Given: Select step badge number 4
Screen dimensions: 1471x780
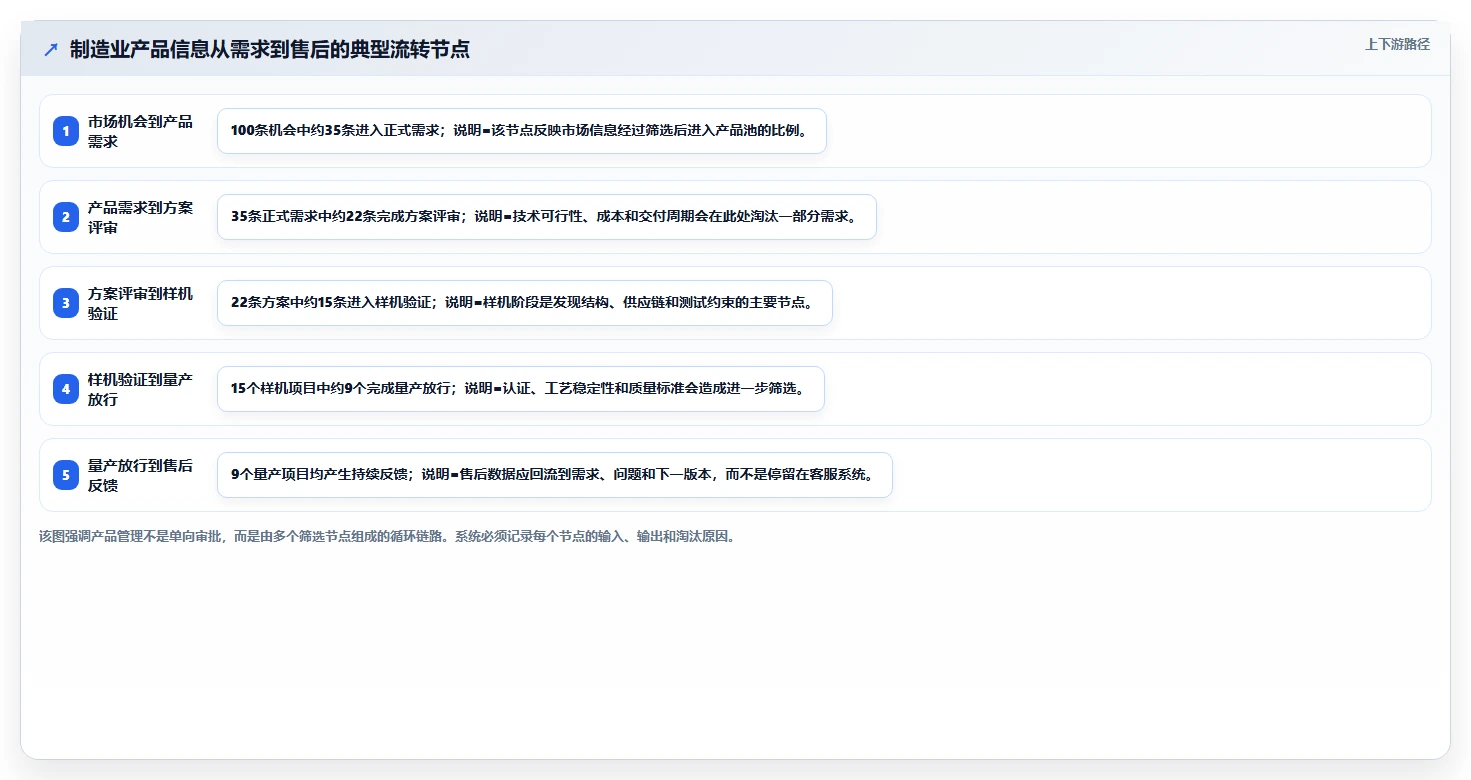Looking at the screenshot, I should coord(66,389).
